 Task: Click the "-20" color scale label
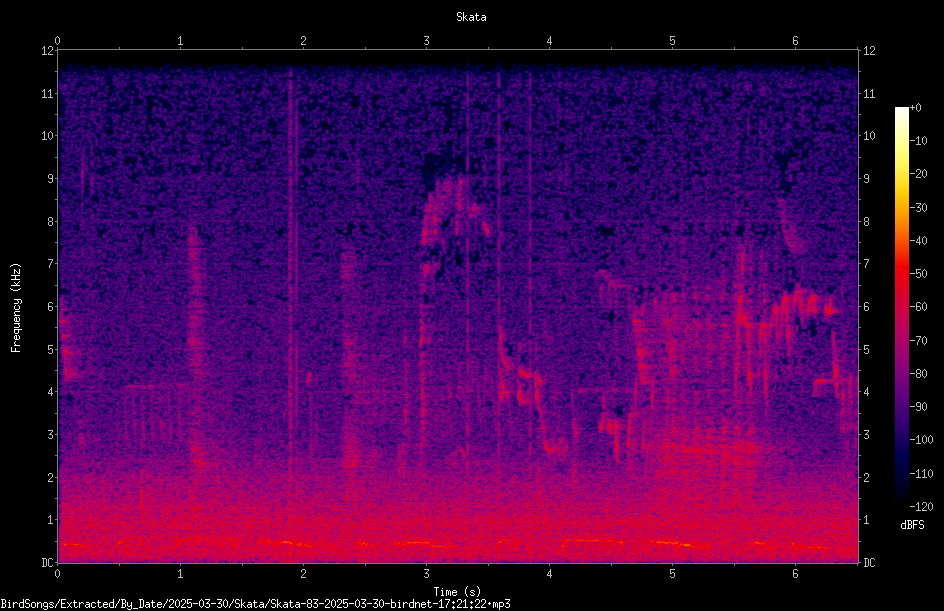(918, 174)
